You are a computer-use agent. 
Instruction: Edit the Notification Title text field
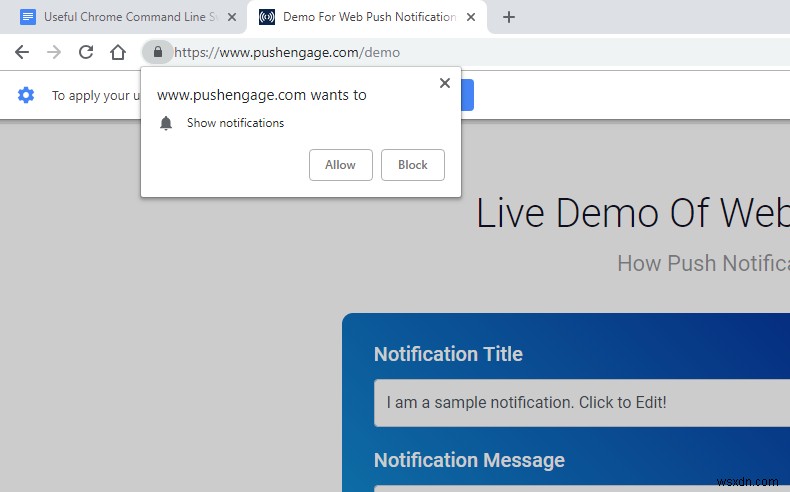pos(582,403)
